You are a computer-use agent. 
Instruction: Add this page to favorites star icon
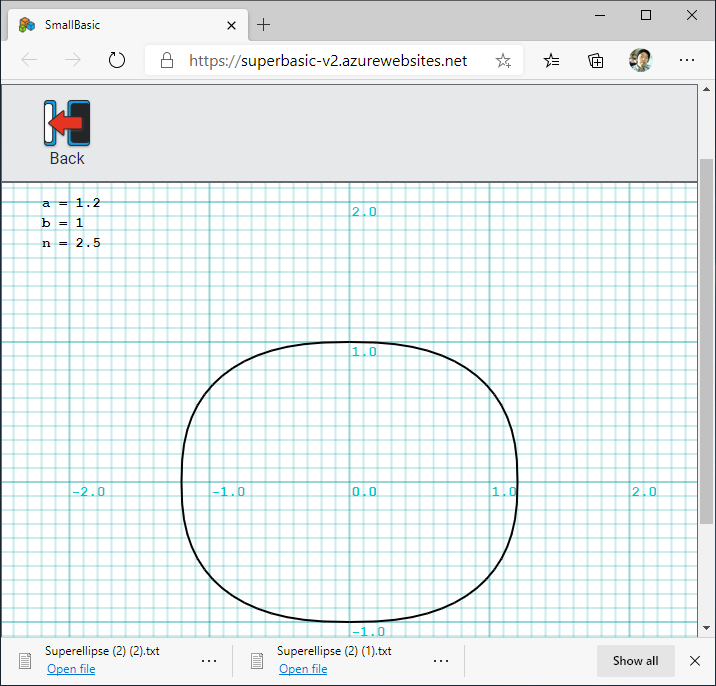(x=503, y=60)
